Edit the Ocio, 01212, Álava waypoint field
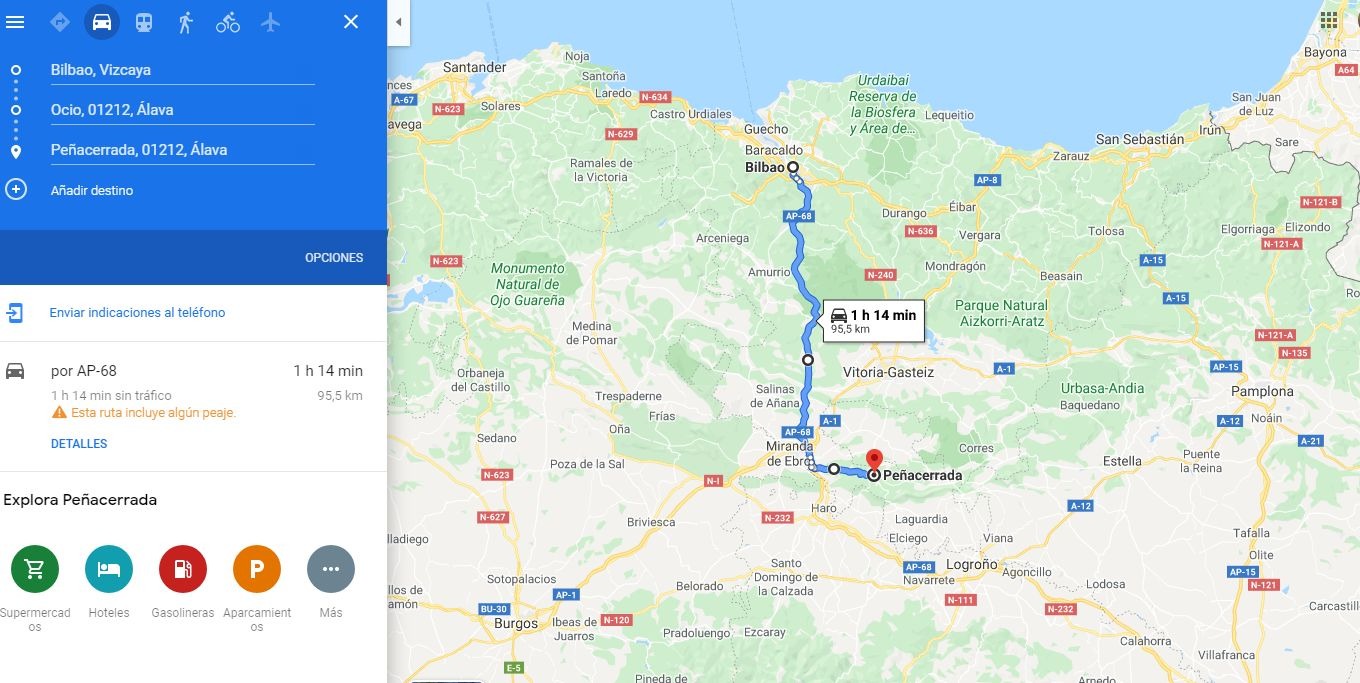Viewport: 1360px width, 683px height. click(182, 110)
